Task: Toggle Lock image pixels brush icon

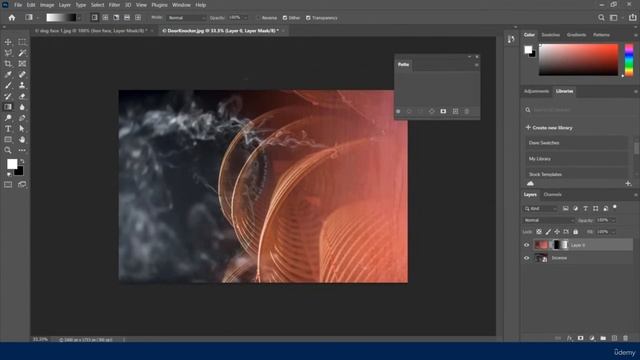Action: point(548,232)
